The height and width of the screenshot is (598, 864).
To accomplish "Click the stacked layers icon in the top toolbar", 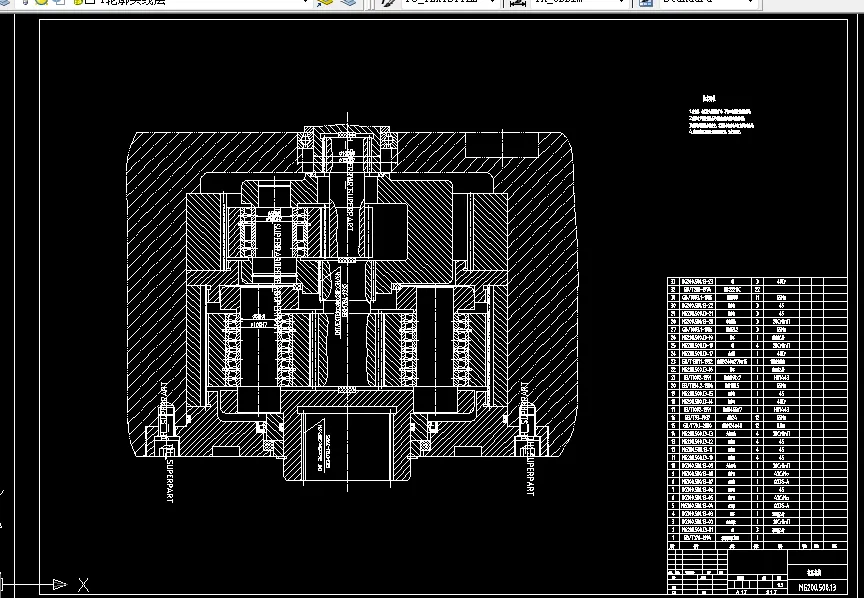I will coord(348,2).
